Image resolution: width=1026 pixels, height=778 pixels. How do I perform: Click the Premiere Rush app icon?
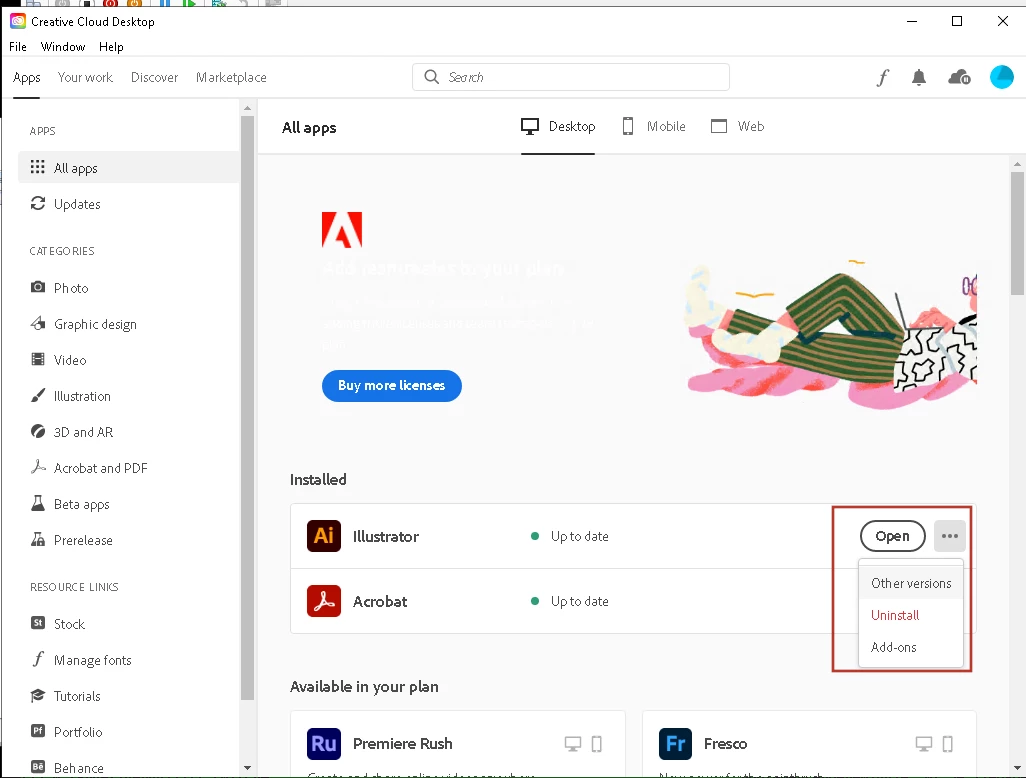click(x=324, y=743)
